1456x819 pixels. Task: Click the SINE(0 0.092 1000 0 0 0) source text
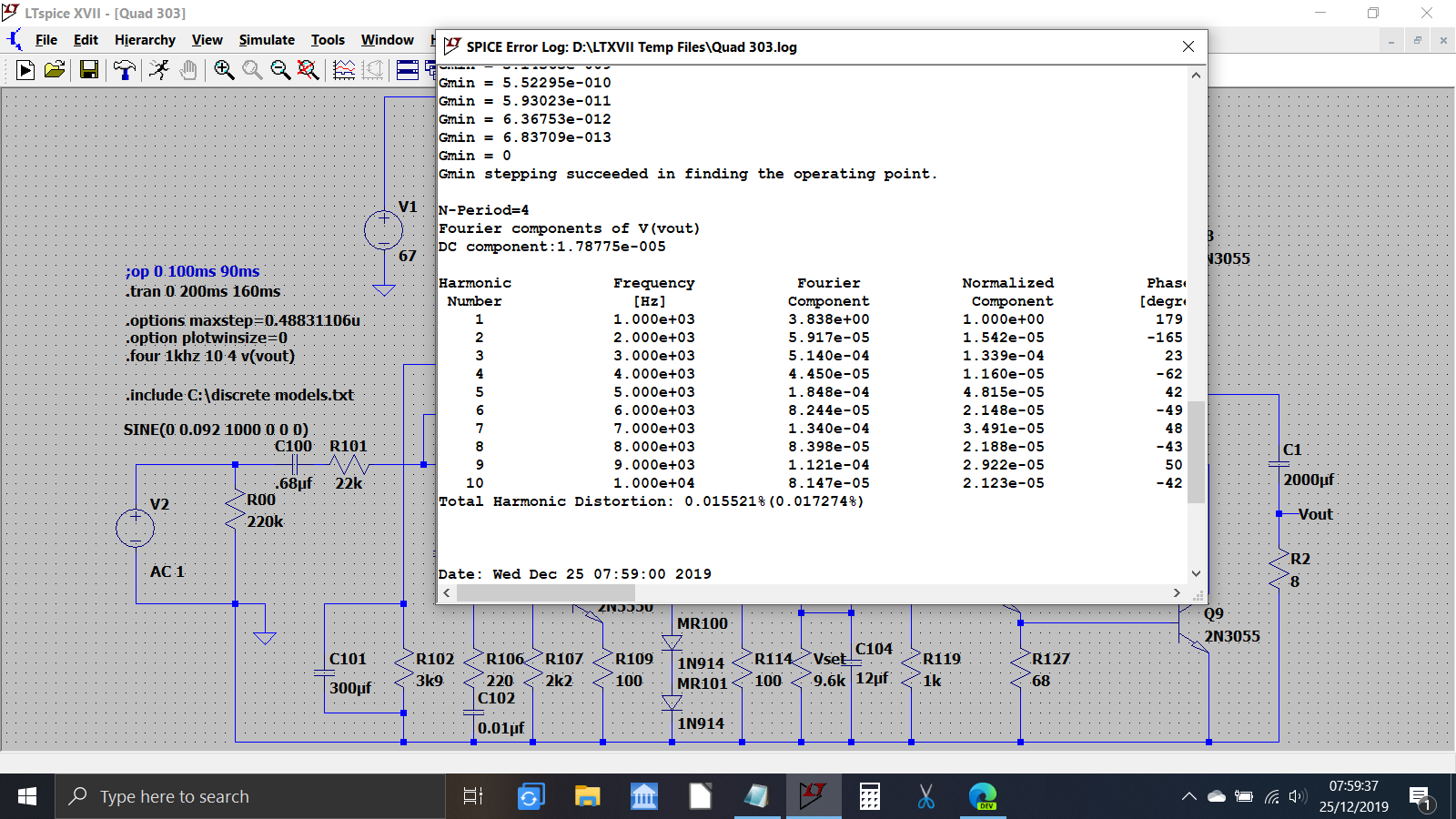pyautogui.click(x=216, y=429)
